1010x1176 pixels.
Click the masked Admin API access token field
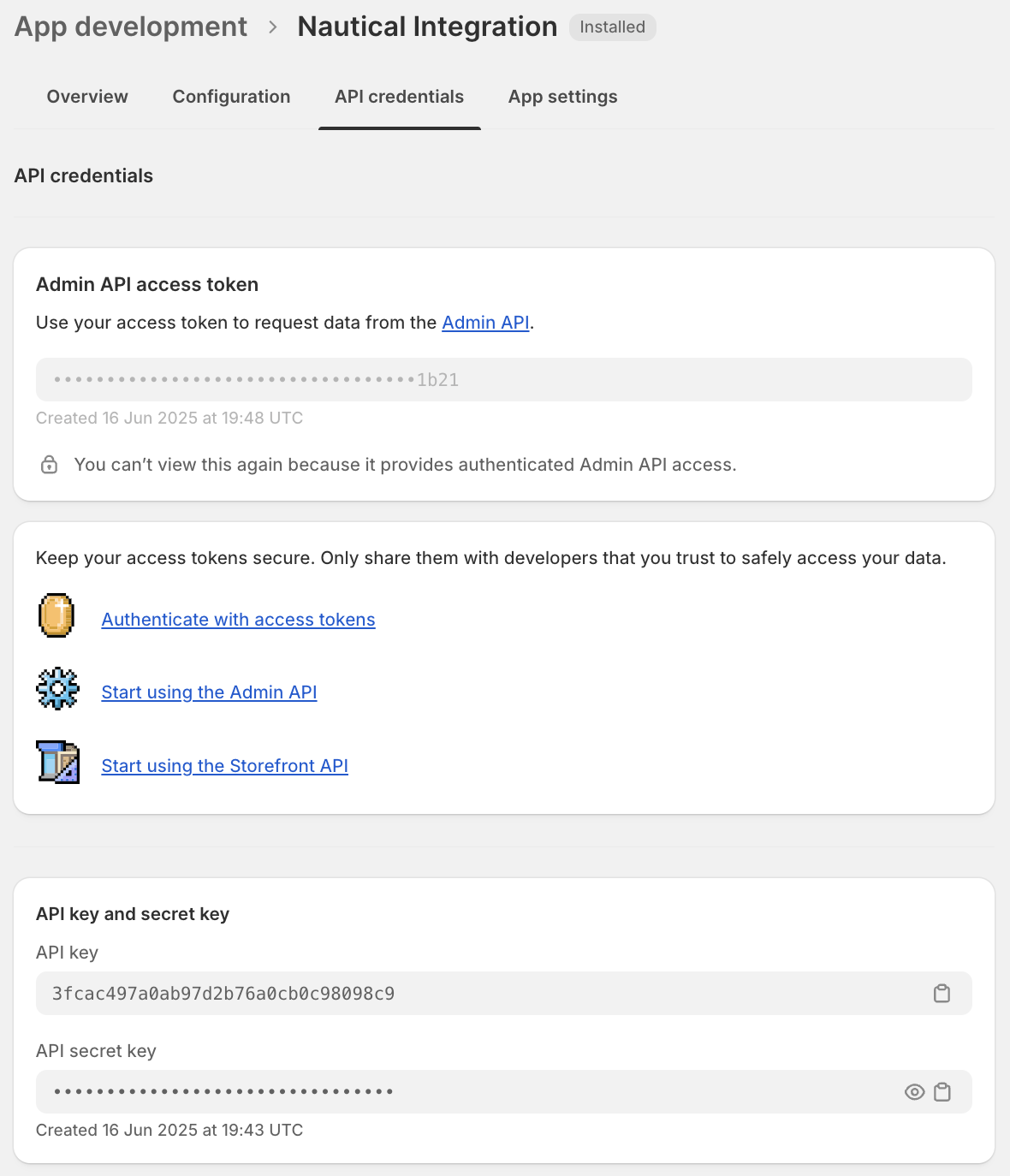[x=503, y=380]
